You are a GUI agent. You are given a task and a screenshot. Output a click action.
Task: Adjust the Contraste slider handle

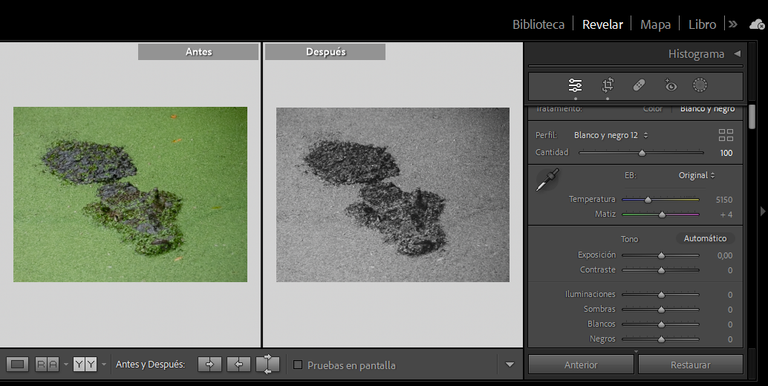(x=661, y=270)
